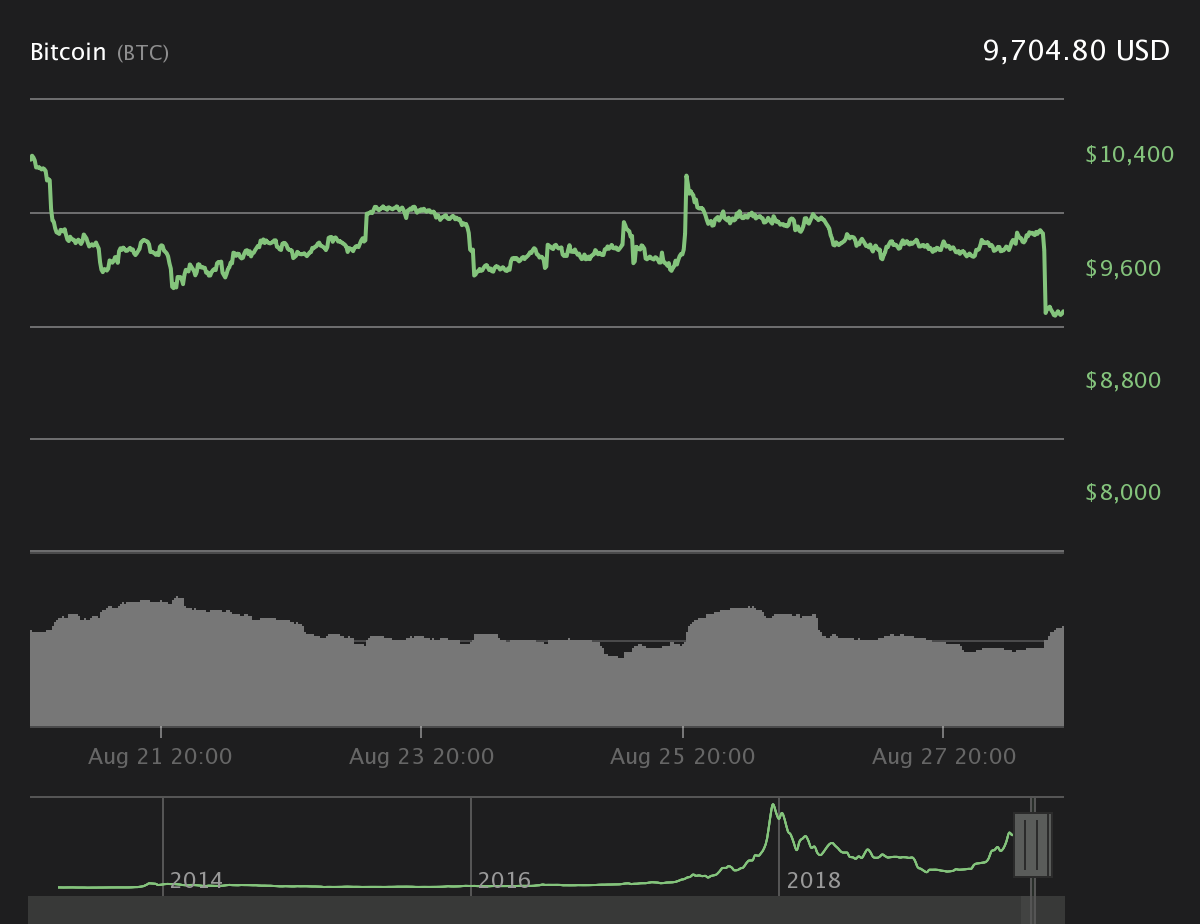Click the Aug 25 20:00 date label

(683, 757)
